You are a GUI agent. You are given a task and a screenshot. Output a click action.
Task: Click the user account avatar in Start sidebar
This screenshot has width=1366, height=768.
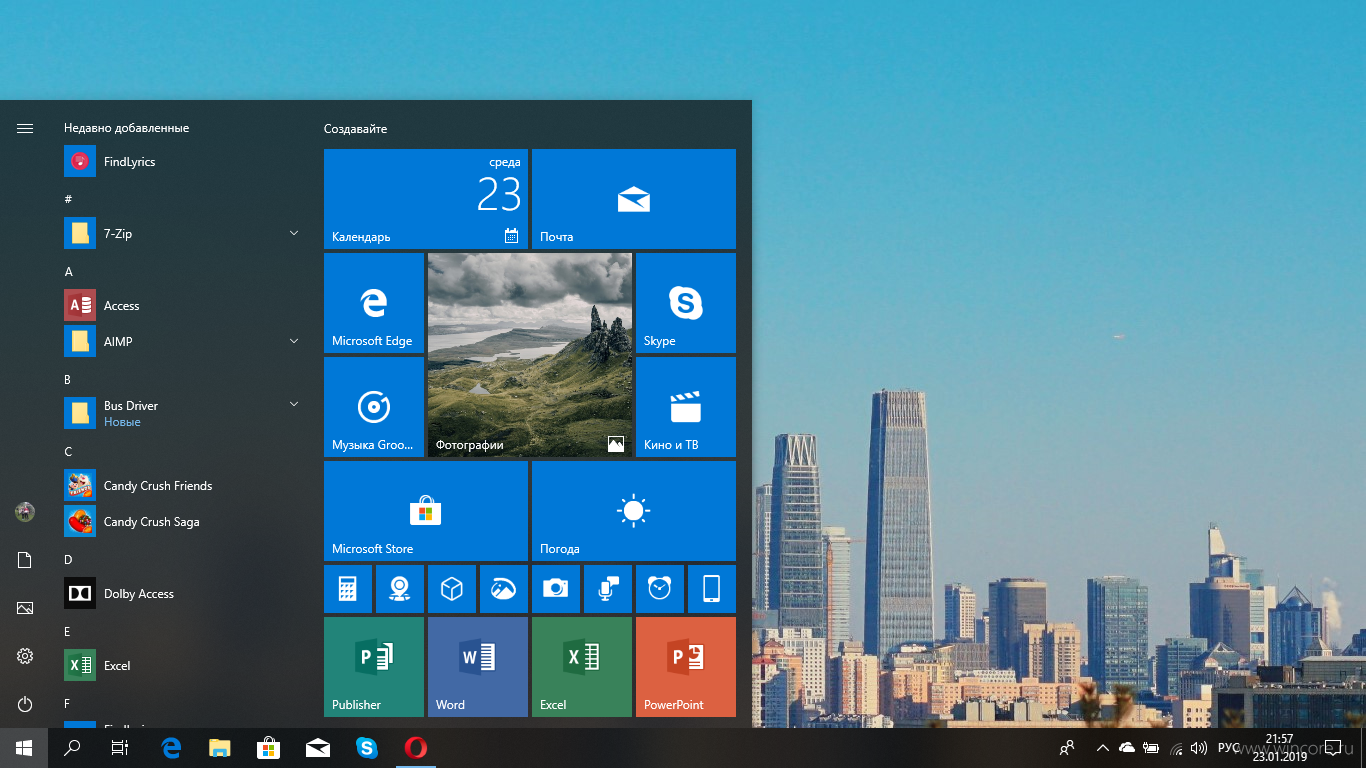[25, 512]
